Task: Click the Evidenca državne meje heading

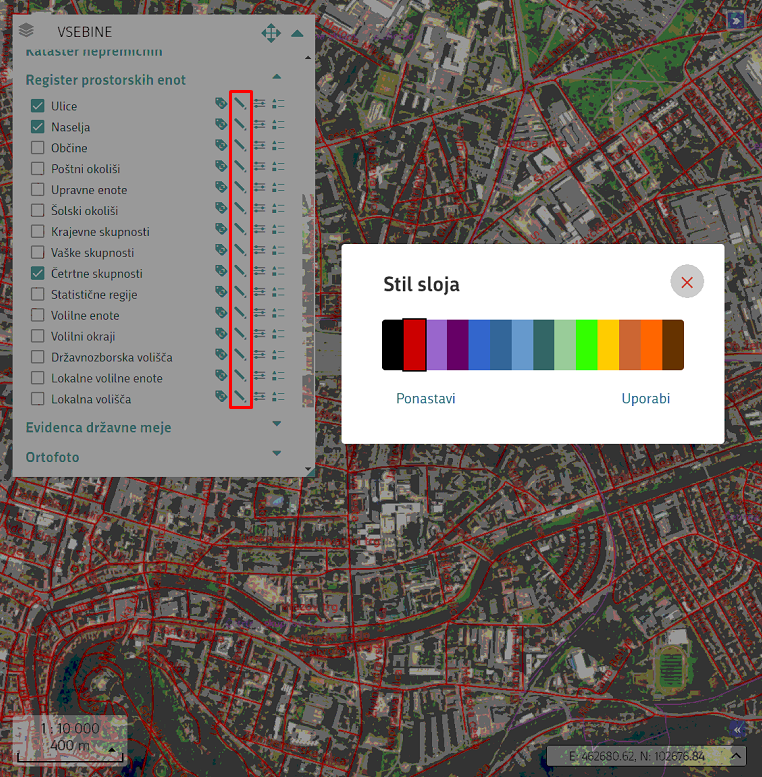Action: click(99, 427)
